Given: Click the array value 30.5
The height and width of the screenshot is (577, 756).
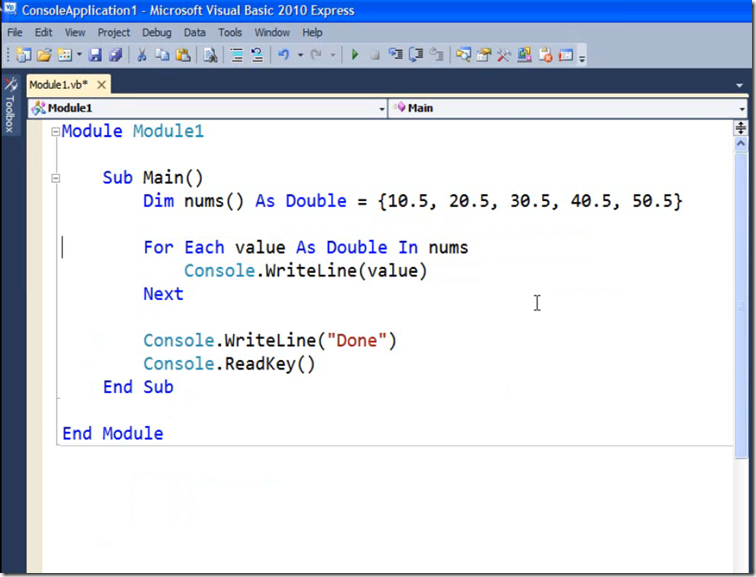Looking at the screenshot, I should pyautogui.click(x=530, y=201).
